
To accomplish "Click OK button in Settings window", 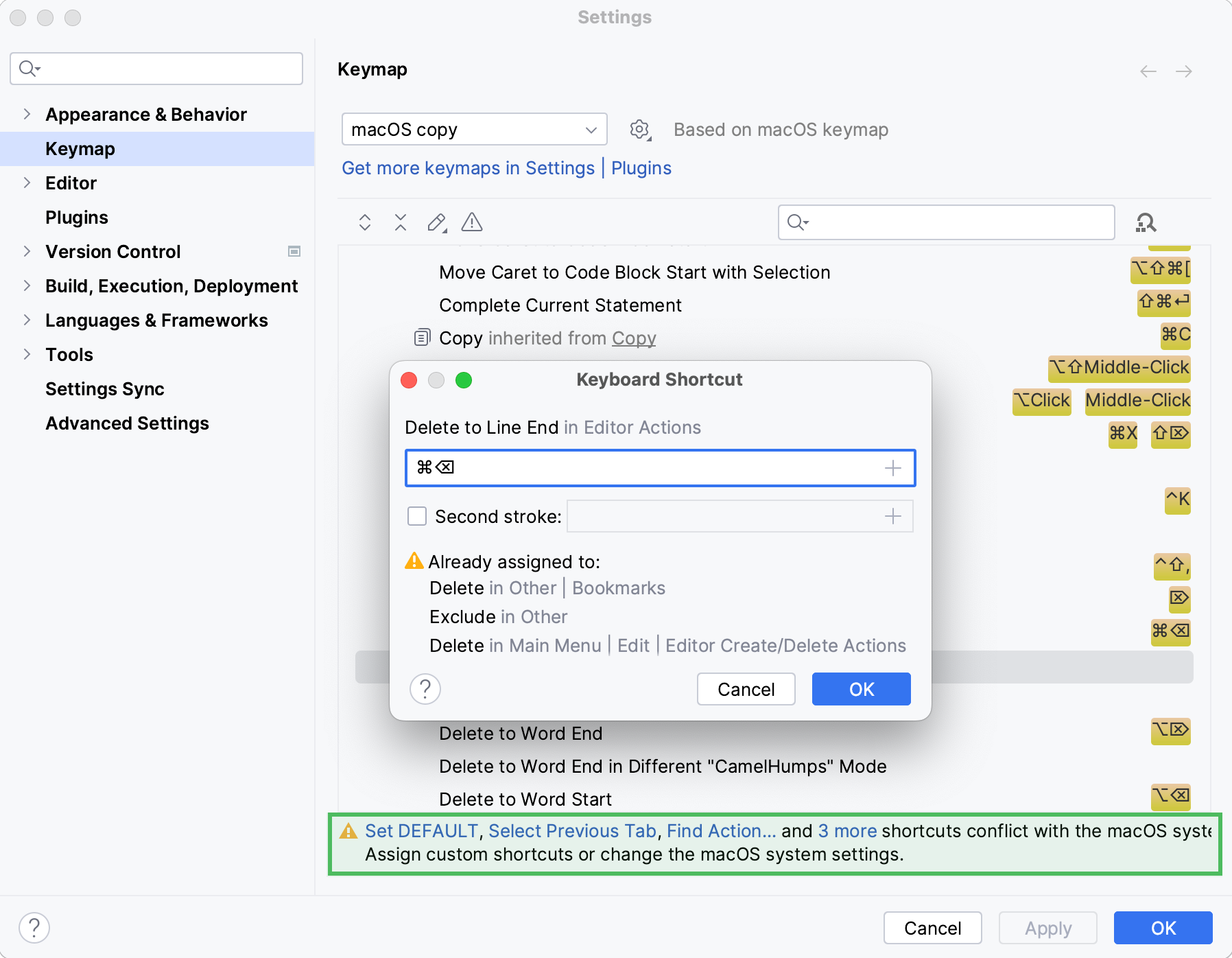I will click(x=1163, y=928).
